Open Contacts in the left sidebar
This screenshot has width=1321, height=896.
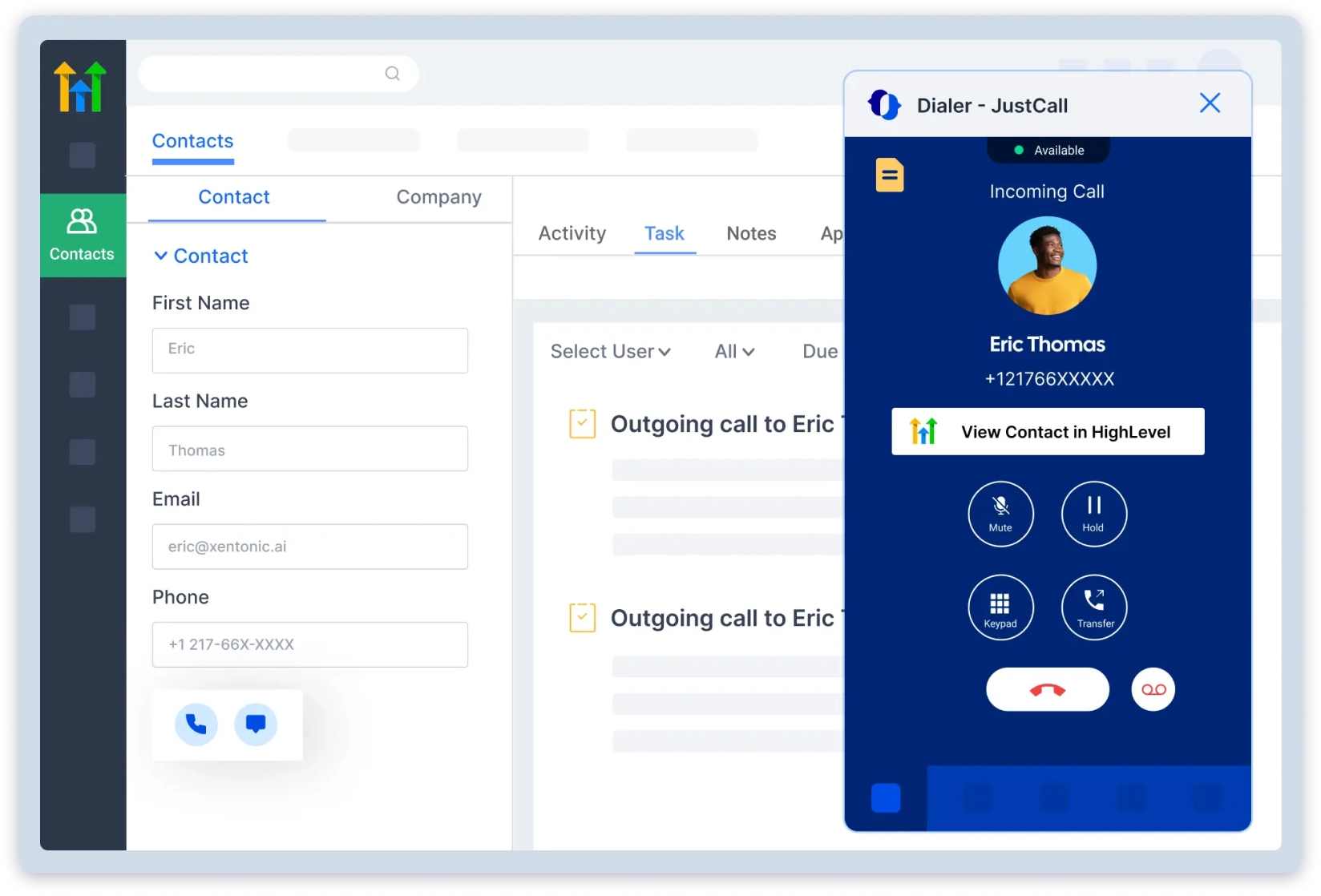[83, 236]
